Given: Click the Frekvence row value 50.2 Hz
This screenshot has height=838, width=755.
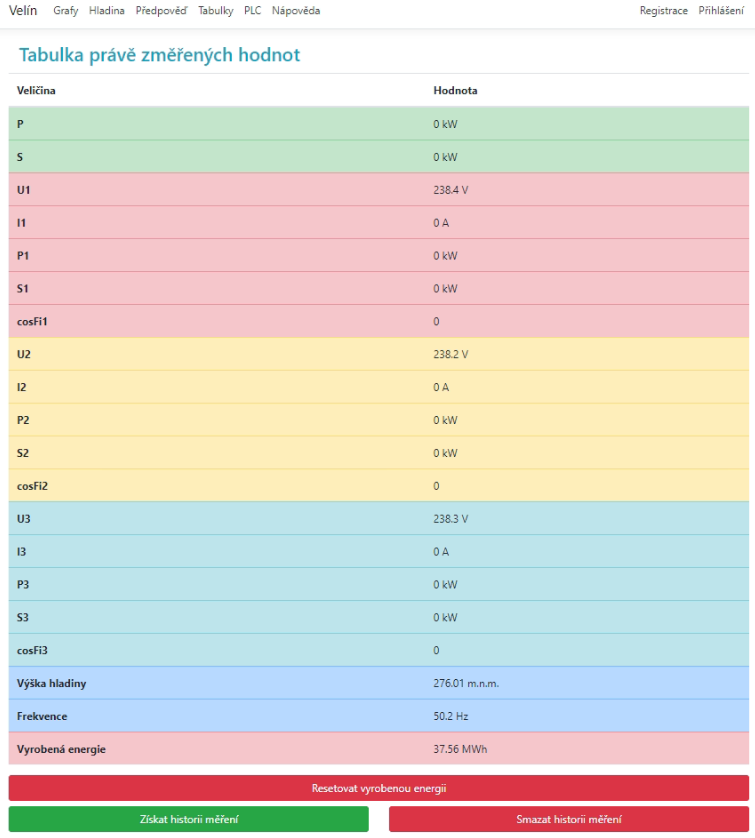Looking at the screenshot, I should coord(451,717).
